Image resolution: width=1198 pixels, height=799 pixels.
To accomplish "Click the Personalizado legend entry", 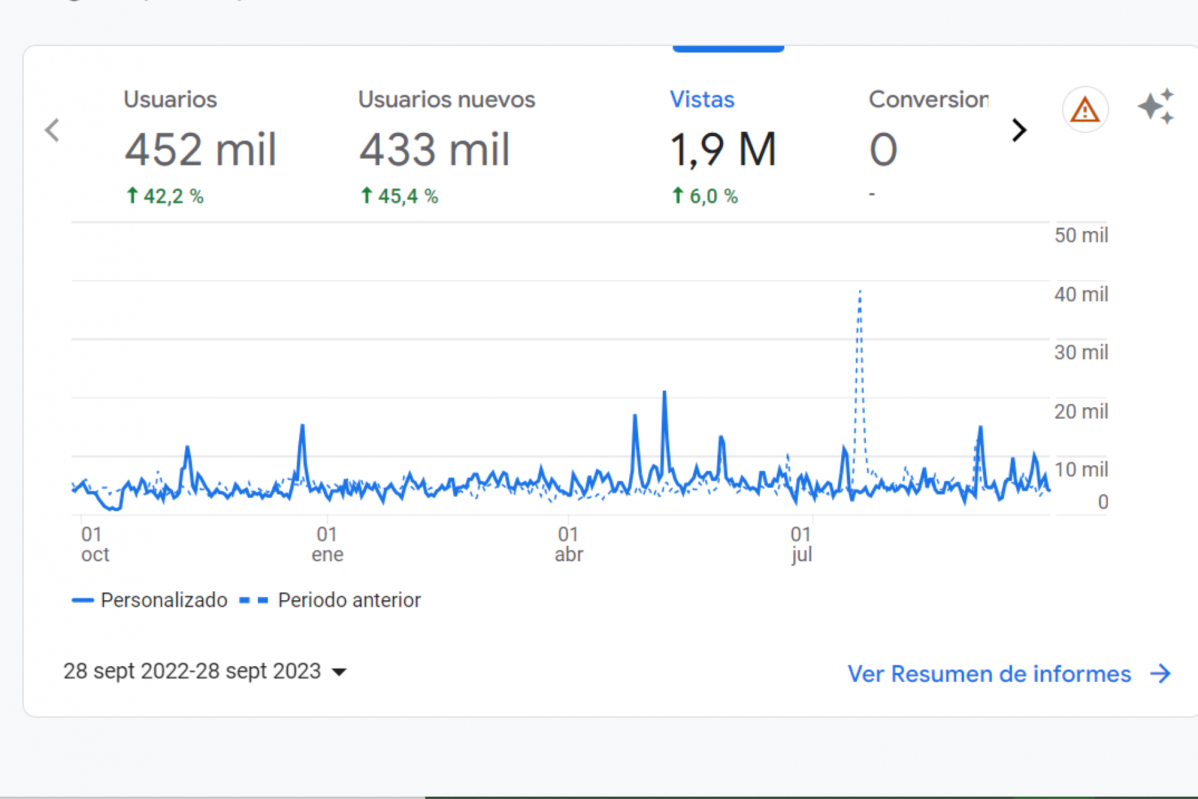I will click(x=150, y=600).
